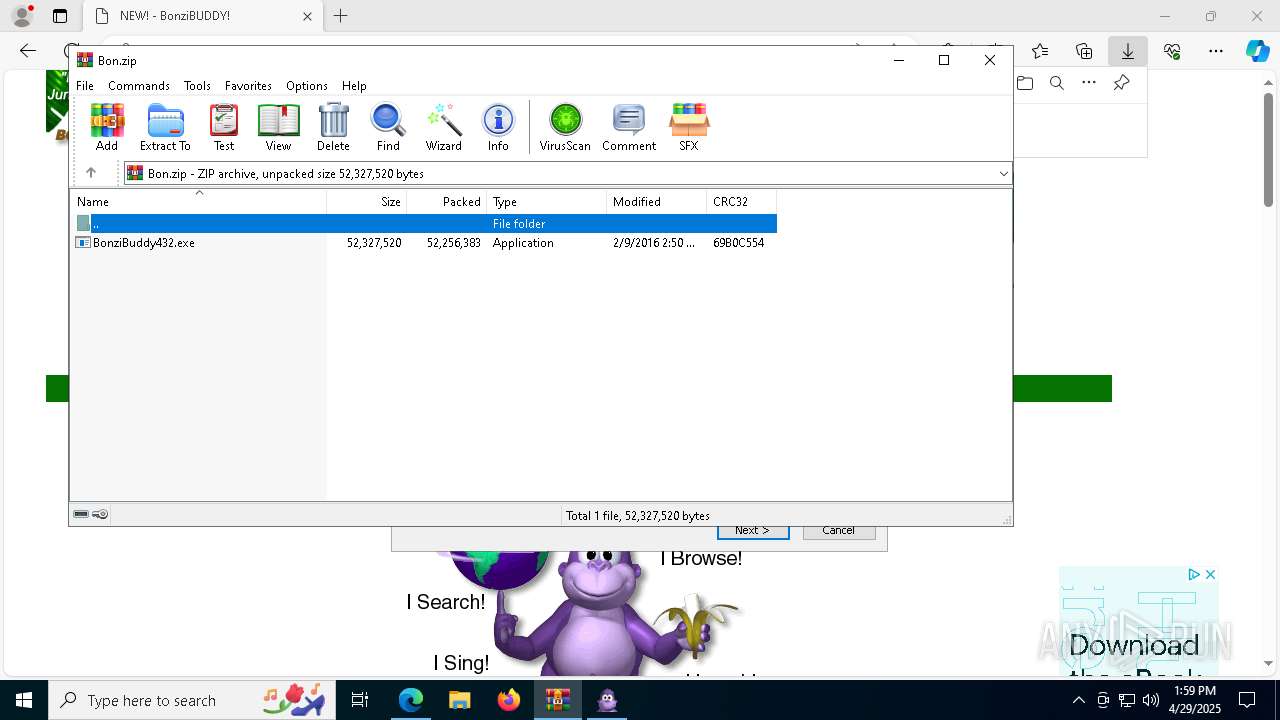Viewport: 1280px width, 720px height.
Task: Start VirusScan on the archive
Action: (x=565, y=127)
